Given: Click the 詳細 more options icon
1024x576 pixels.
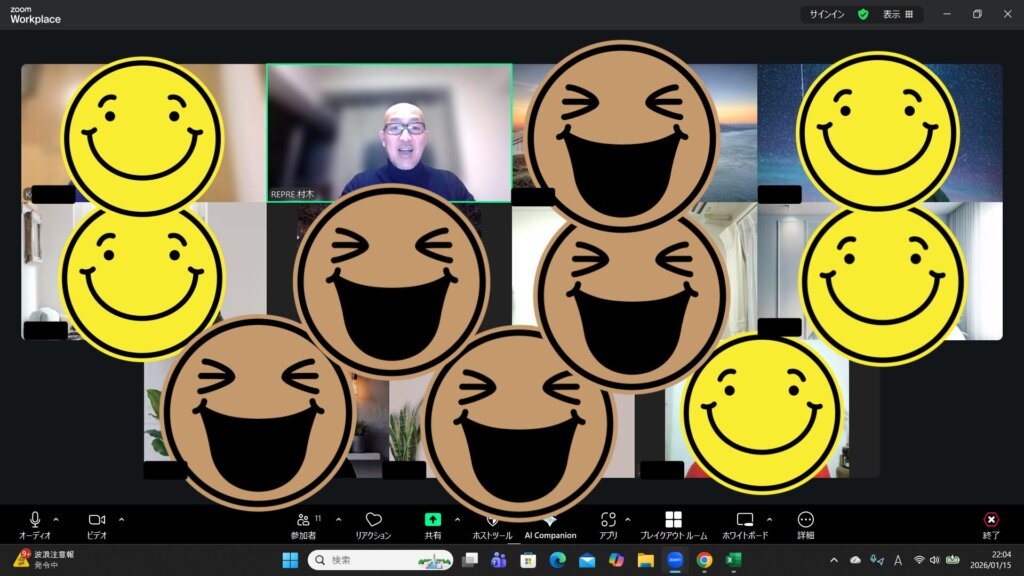Looking at the screenshot, I should point(805,520).
